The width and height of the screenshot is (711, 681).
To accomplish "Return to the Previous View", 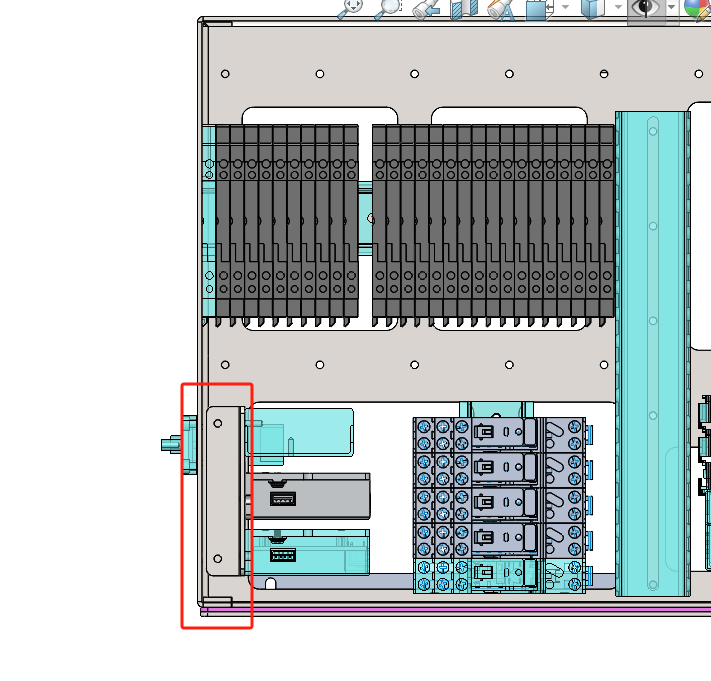I will click(426, 8).
